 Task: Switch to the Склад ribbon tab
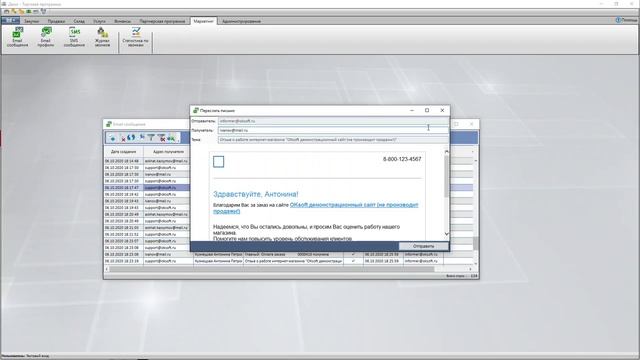pyautogui.click(x=79, y=21)
